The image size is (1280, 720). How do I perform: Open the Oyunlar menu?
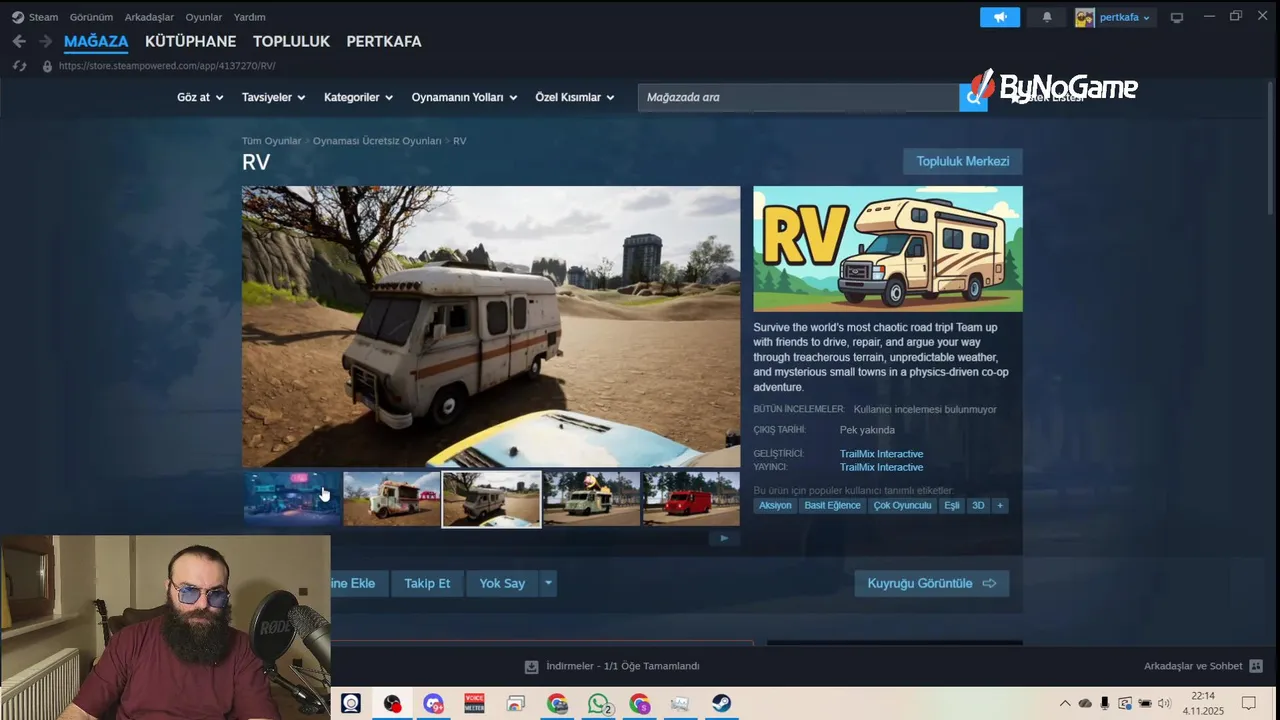tap(204, 17)
